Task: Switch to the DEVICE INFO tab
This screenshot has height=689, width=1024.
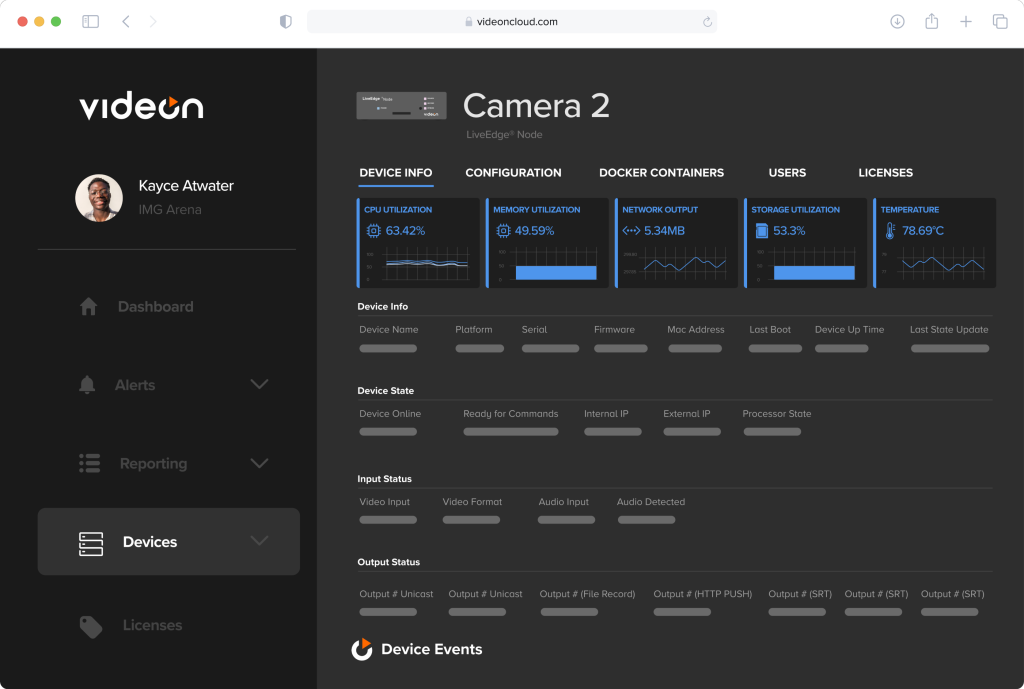Action: (396, 172)
